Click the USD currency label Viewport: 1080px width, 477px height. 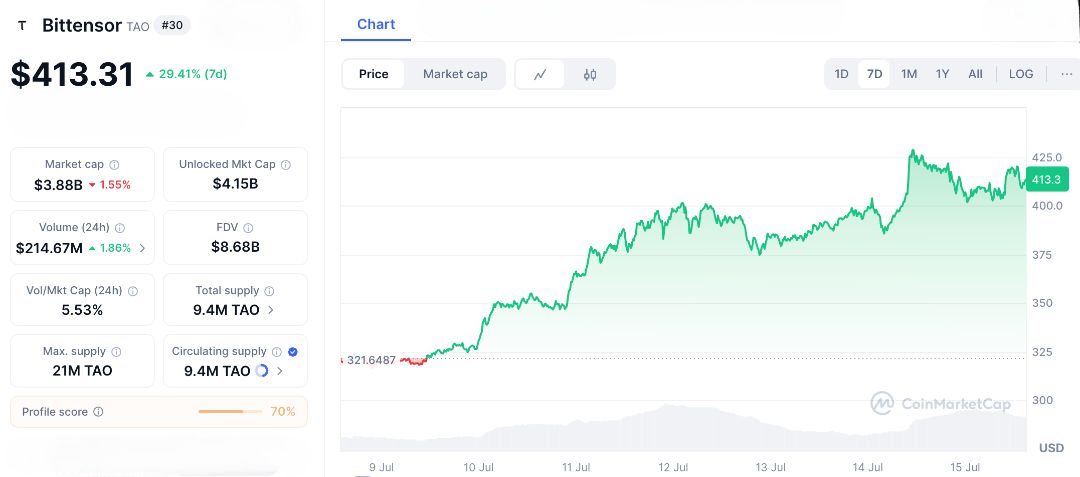pos(1051,448)
